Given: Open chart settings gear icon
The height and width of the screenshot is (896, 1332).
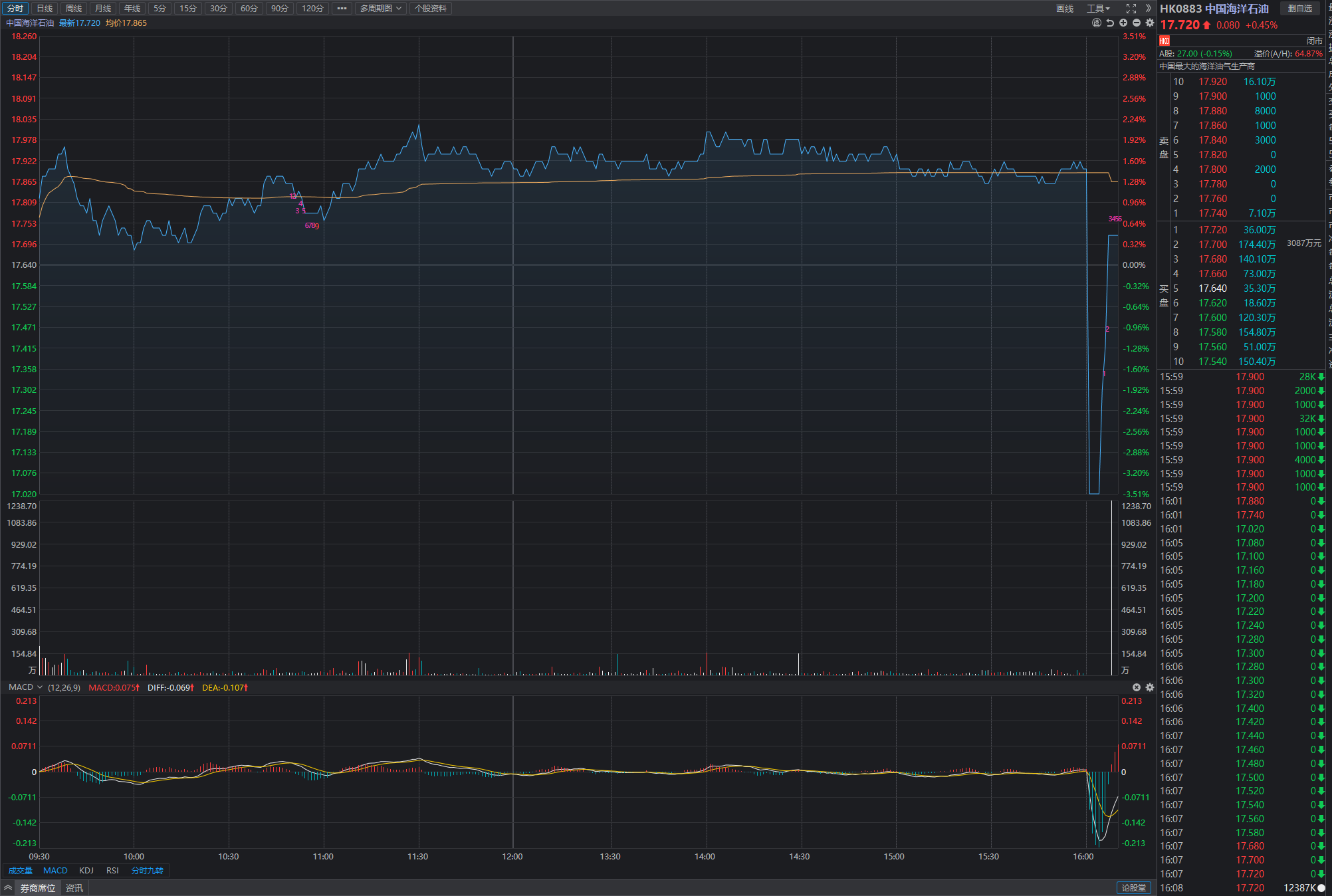Looking at the screenshot, I should point(1150,23).
